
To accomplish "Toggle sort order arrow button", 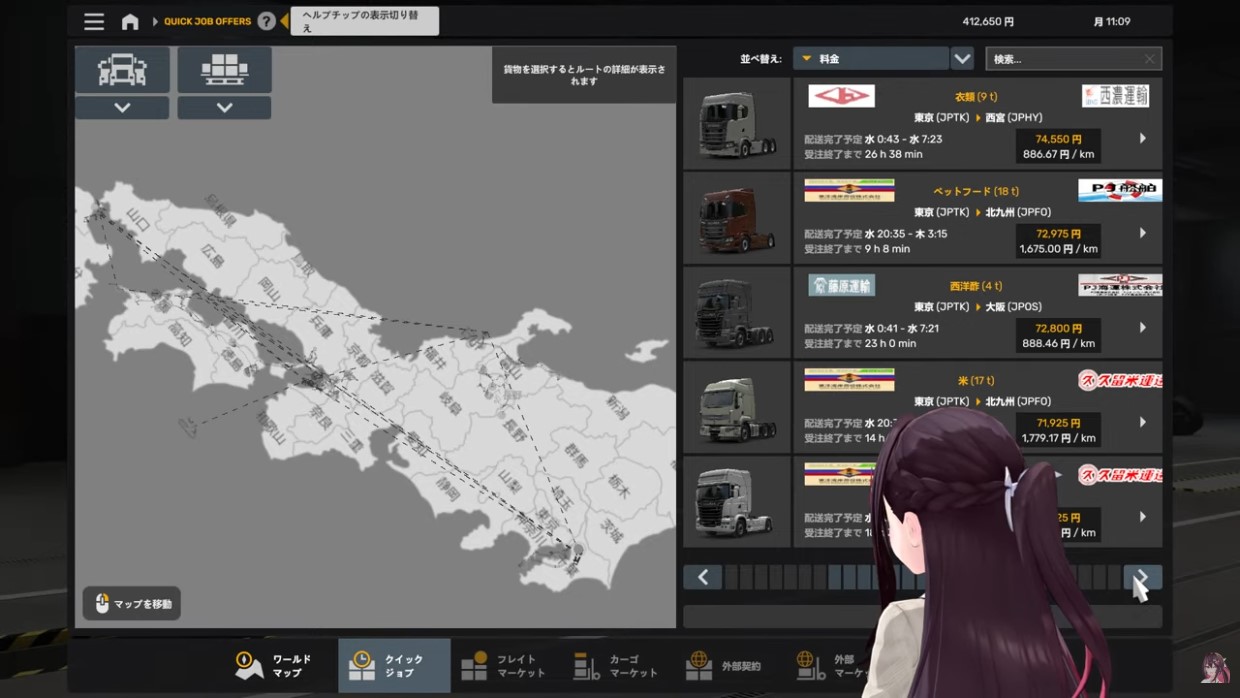I will 962,59.
